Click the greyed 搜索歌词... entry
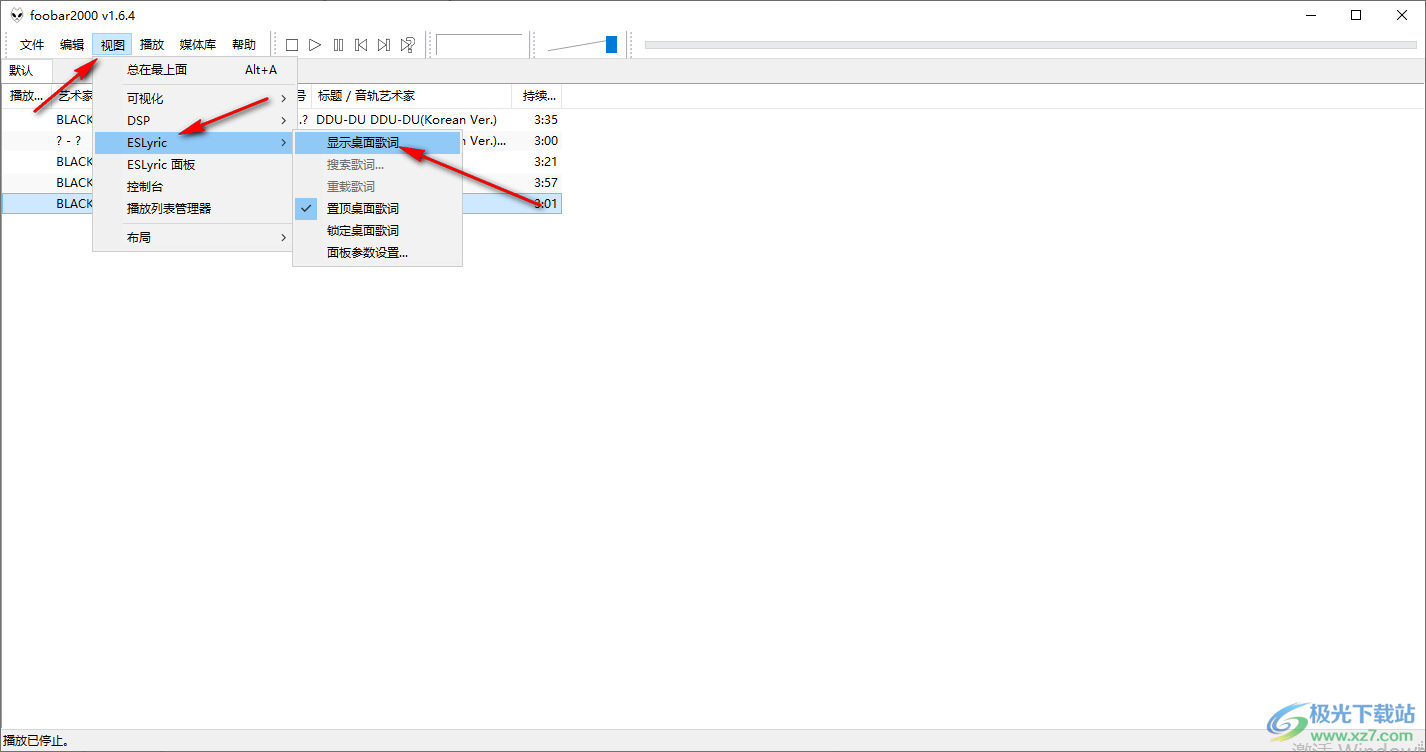1426x752 pixels. coord(377,165)
